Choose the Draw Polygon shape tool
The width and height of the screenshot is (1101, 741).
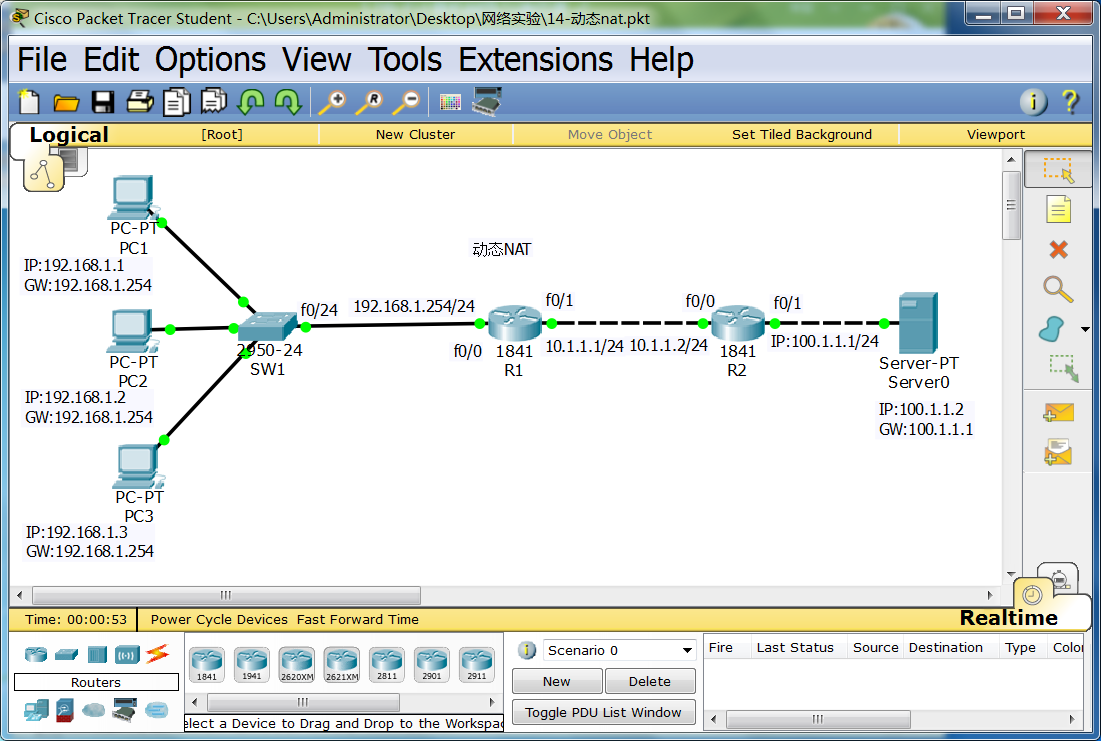pos(1051,329)
